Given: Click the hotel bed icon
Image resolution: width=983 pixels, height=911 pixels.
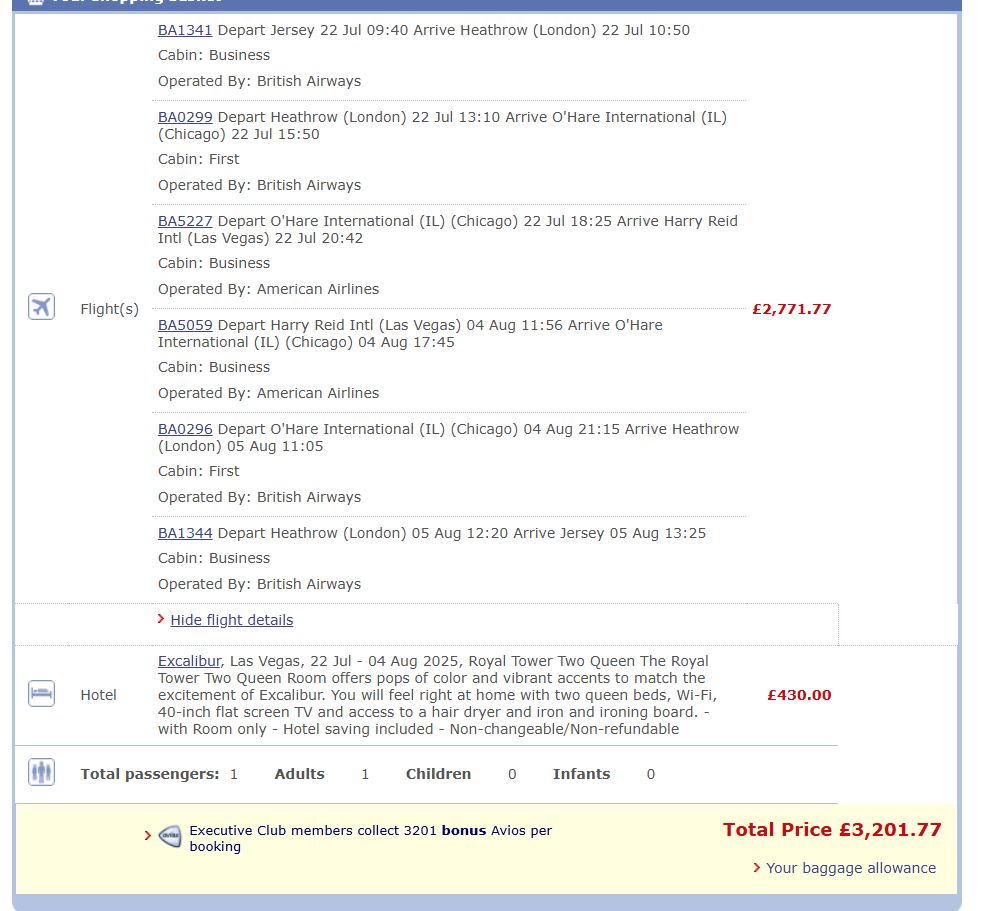Looking at the screenshot, I should click(41, 694).
